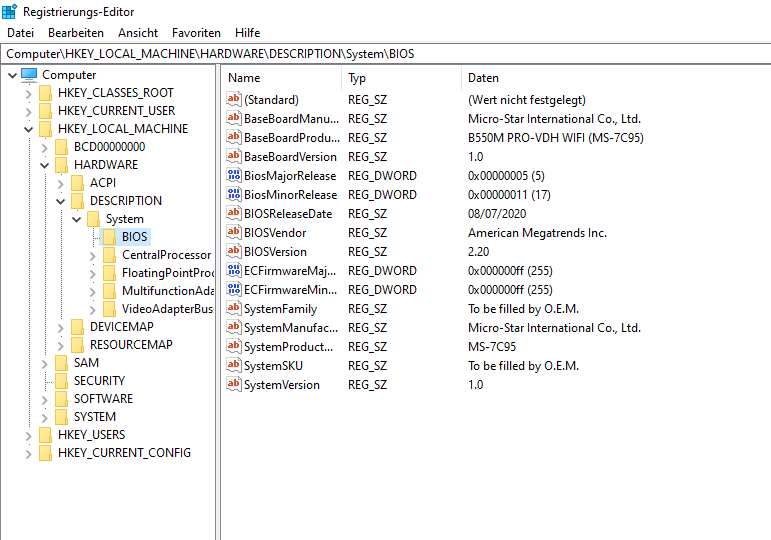Expand the SOFTWARE key
The width and height of the screenshot is (771, 540).
tap(45, 399)
